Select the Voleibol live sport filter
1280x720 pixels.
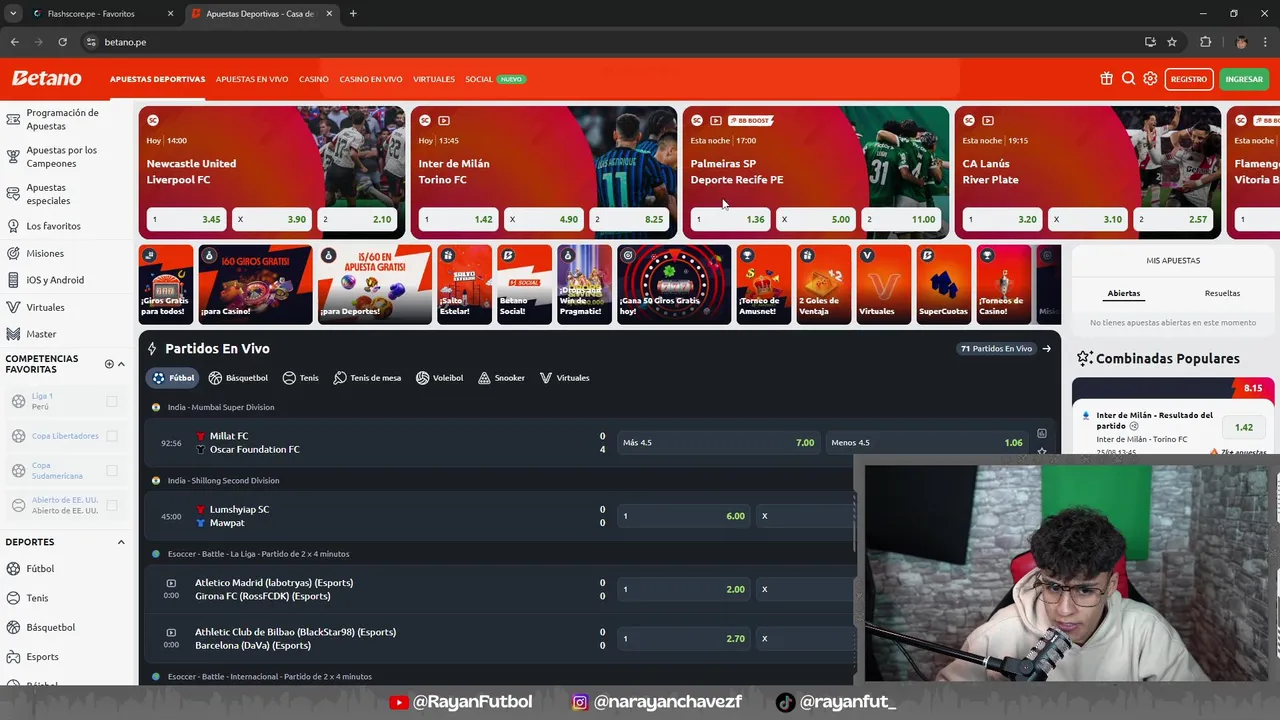(x=439, y=378)
